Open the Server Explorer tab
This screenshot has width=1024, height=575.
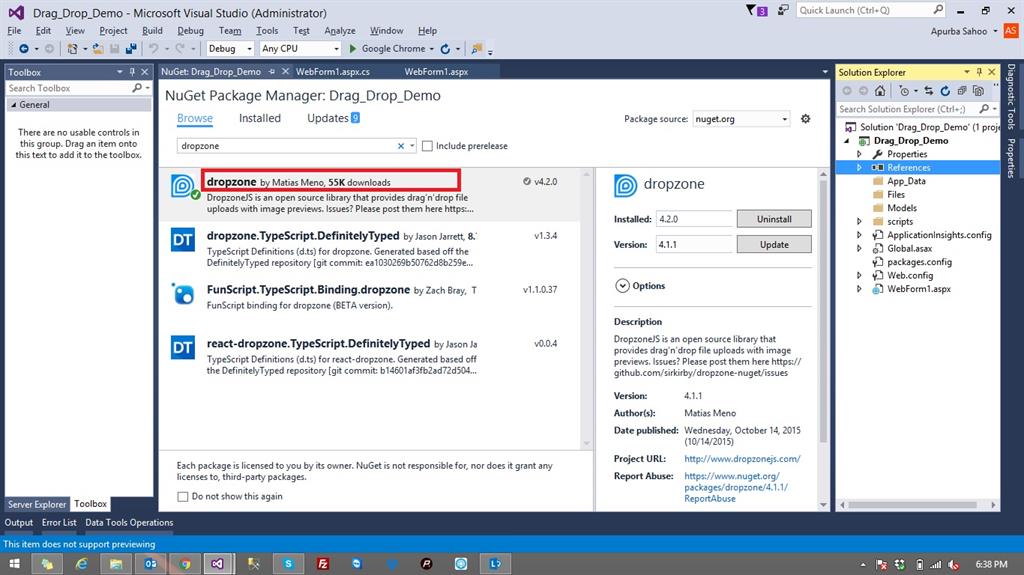click(x=37, y=504)
